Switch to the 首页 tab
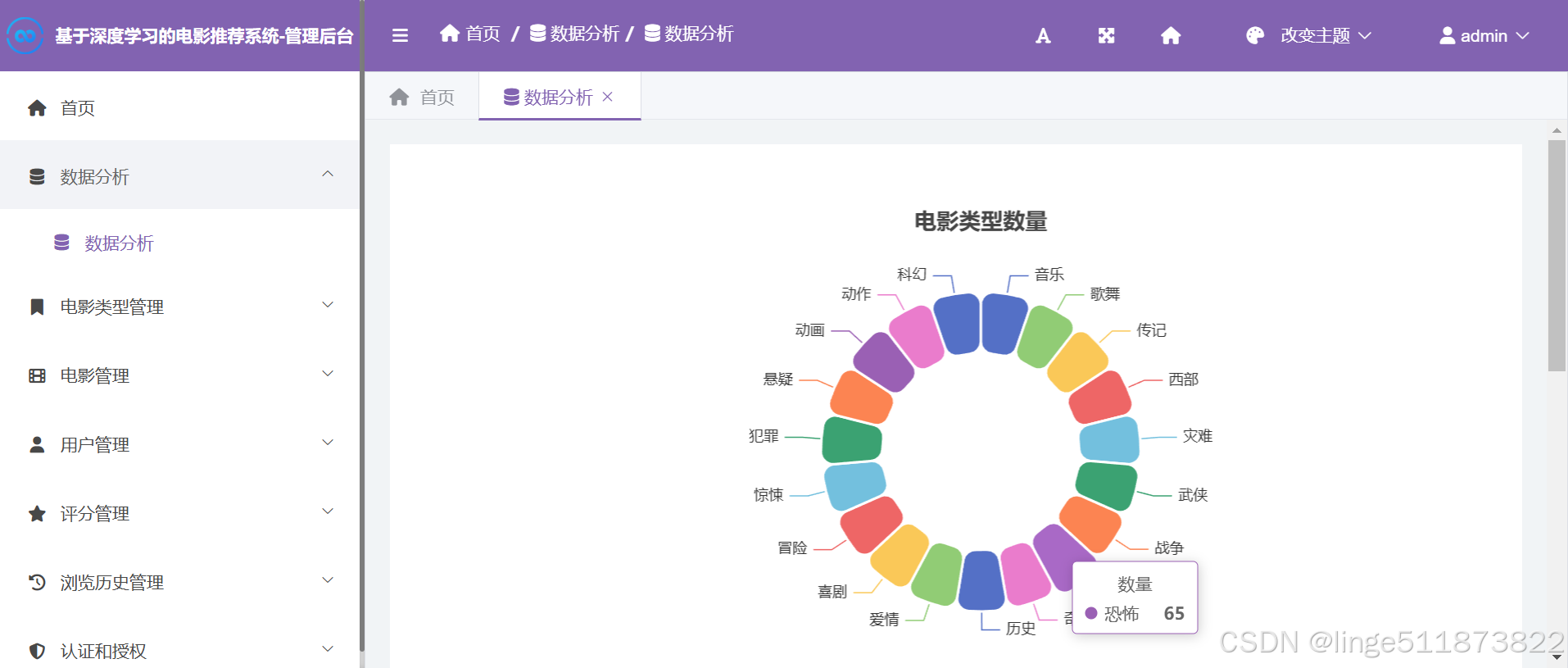The width and height of the screenshot is (1568, 668). [x=422, y=97]
